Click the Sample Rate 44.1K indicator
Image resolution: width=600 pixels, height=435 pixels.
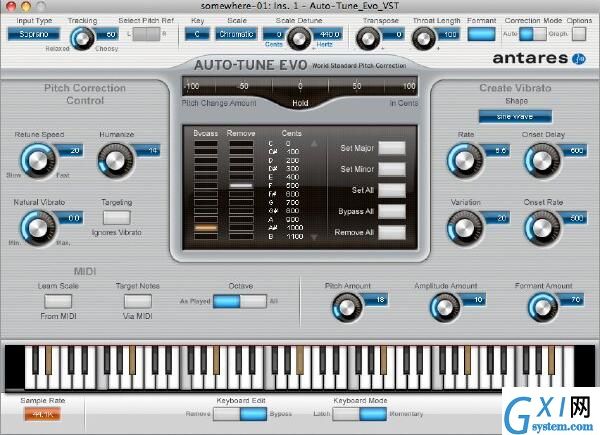click(42, 414)
